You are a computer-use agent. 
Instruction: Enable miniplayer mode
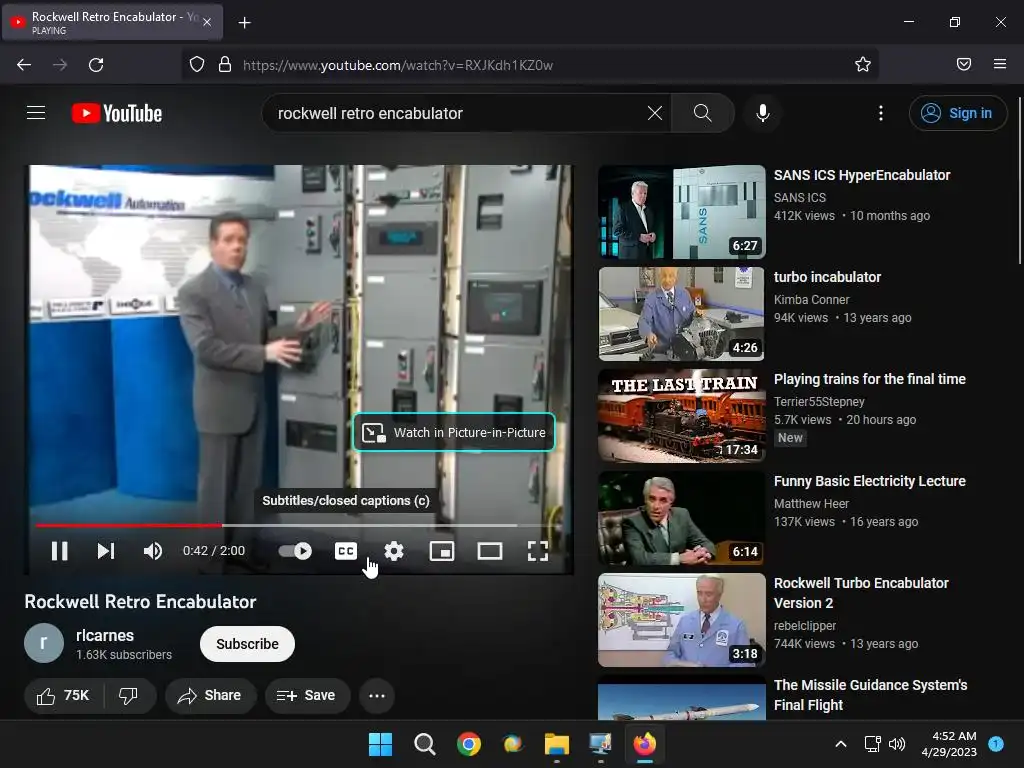tap(441, 551)
